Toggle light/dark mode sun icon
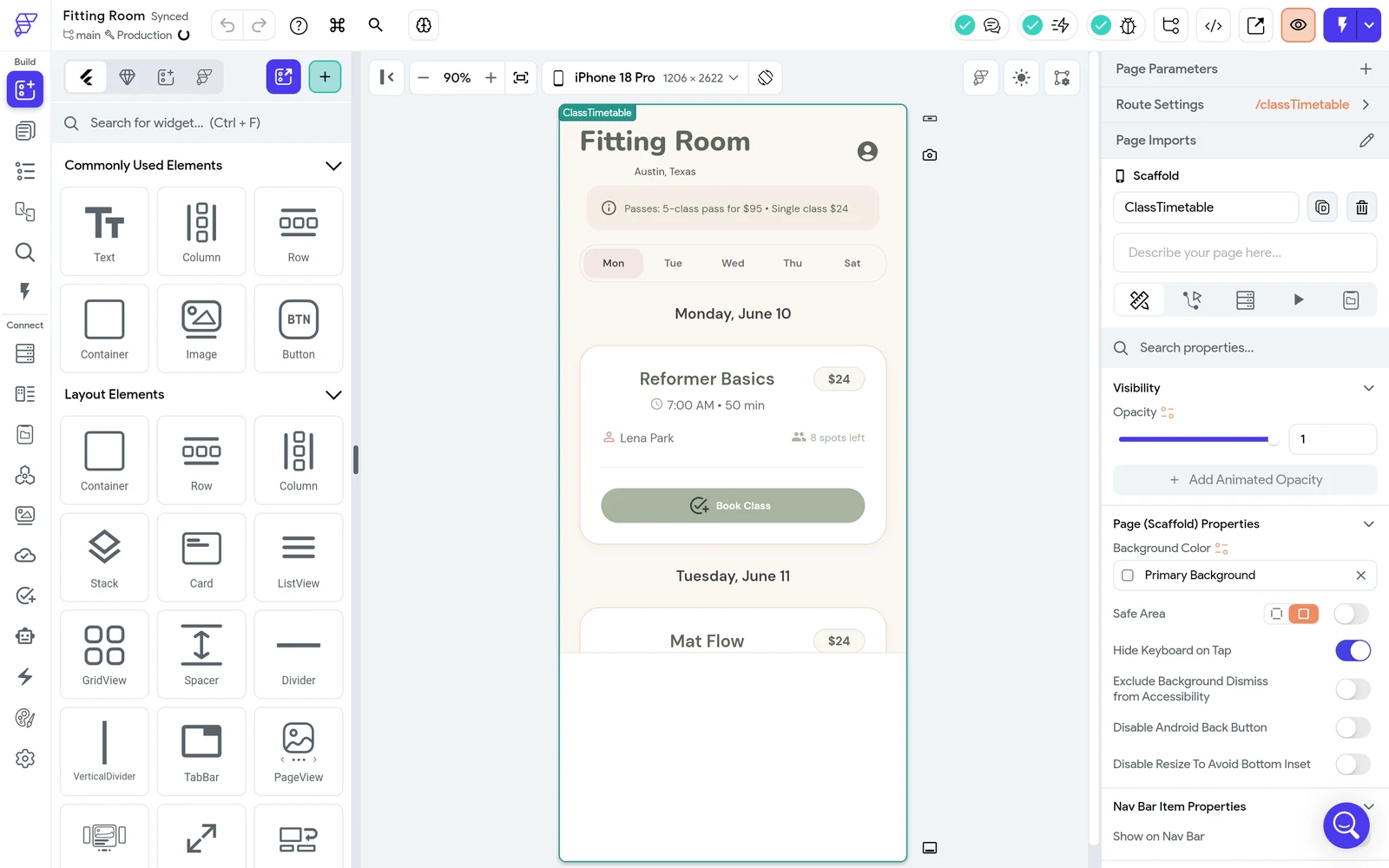This screenshot has width=1389, height=868. click(1022, 77)
